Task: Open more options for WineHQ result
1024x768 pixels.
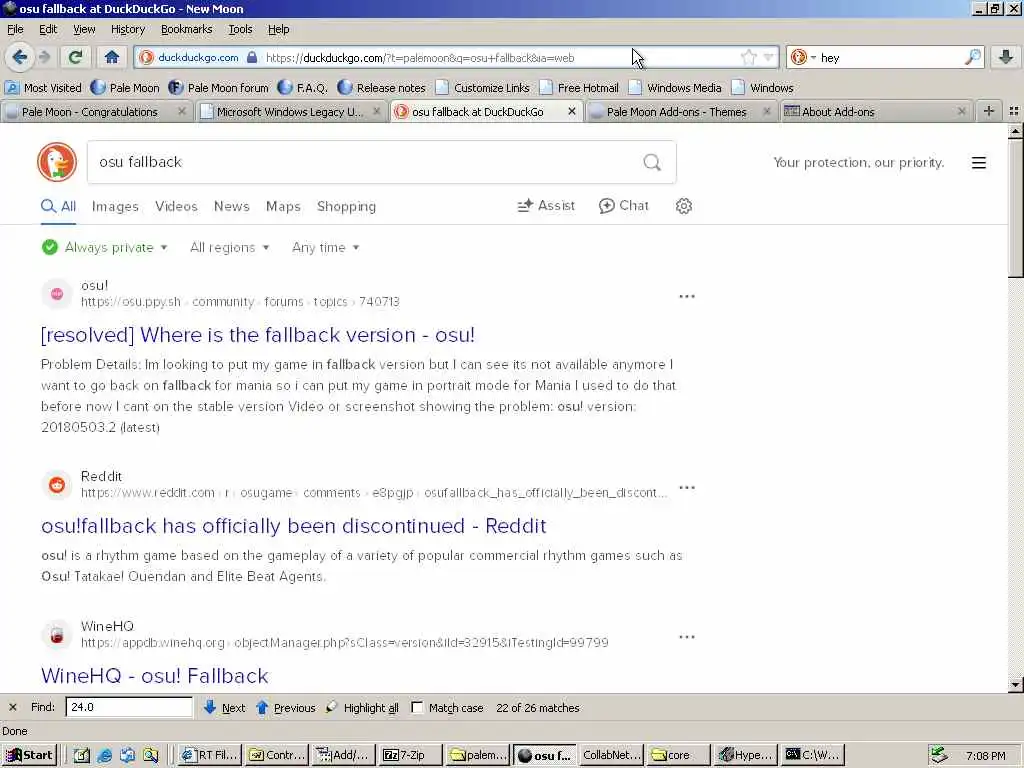Action: coord(687,637)
